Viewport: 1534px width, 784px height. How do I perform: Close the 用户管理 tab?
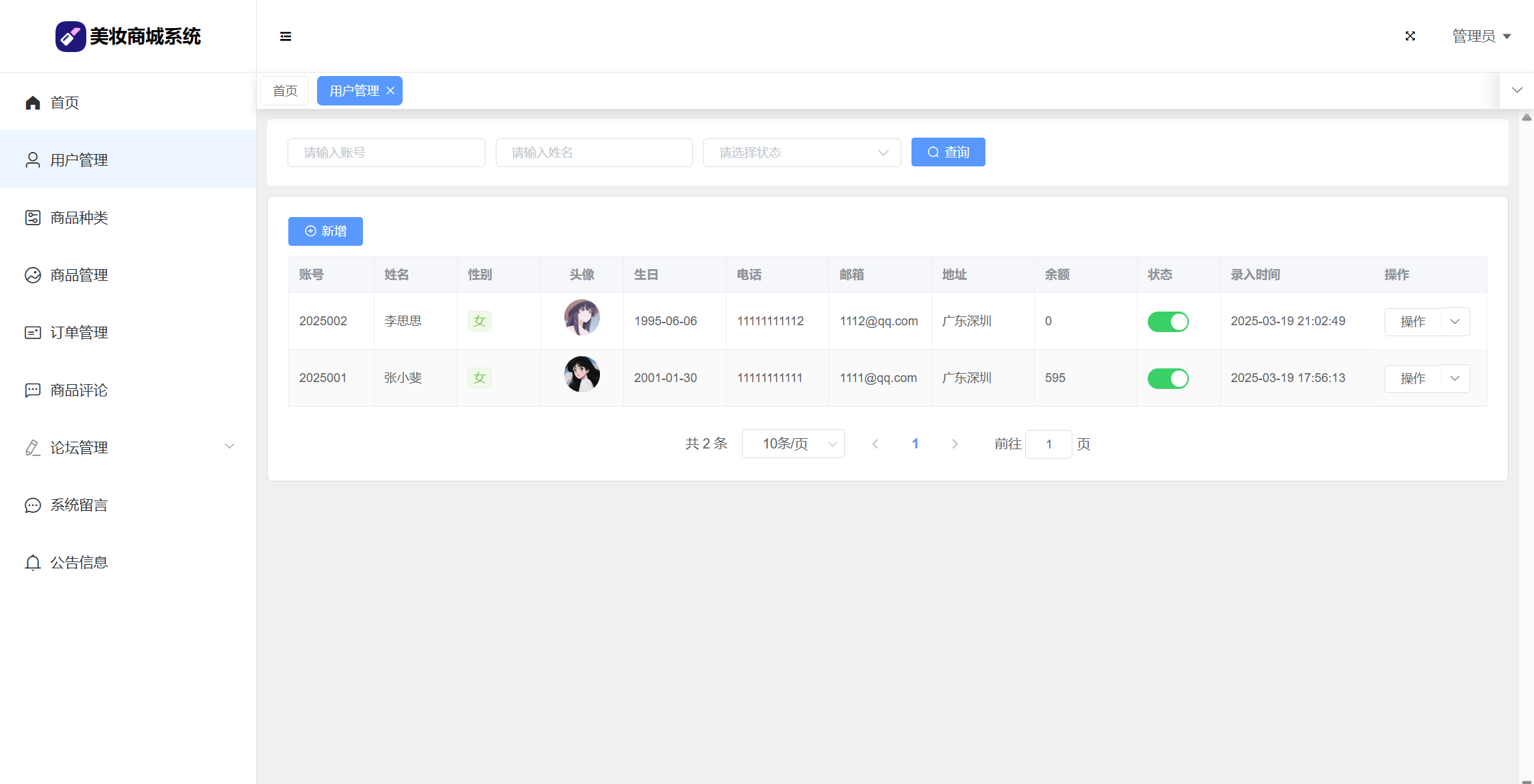[x=390, y=91]
